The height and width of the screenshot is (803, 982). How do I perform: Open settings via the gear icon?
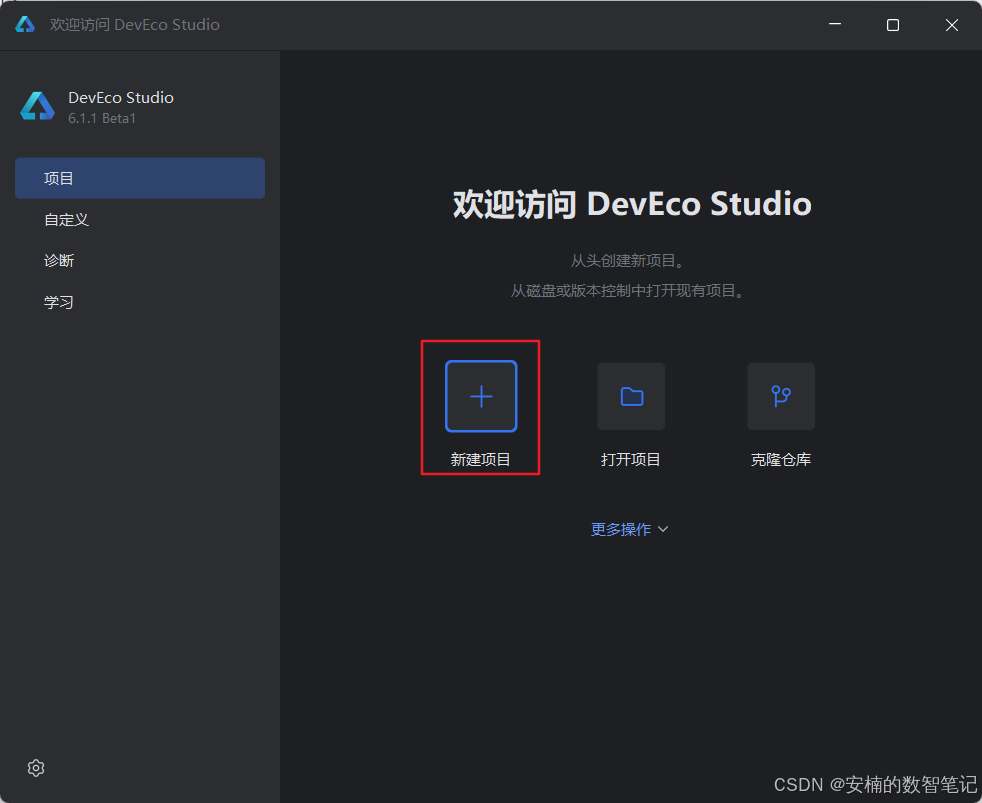click(36, 768)
